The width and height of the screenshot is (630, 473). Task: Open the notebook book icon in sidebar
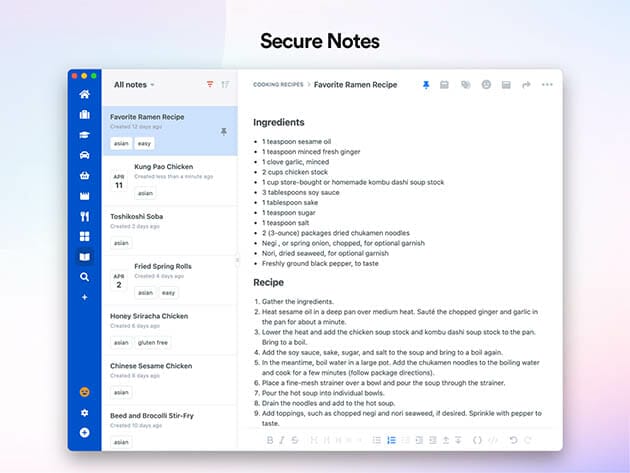click(84, 257)
